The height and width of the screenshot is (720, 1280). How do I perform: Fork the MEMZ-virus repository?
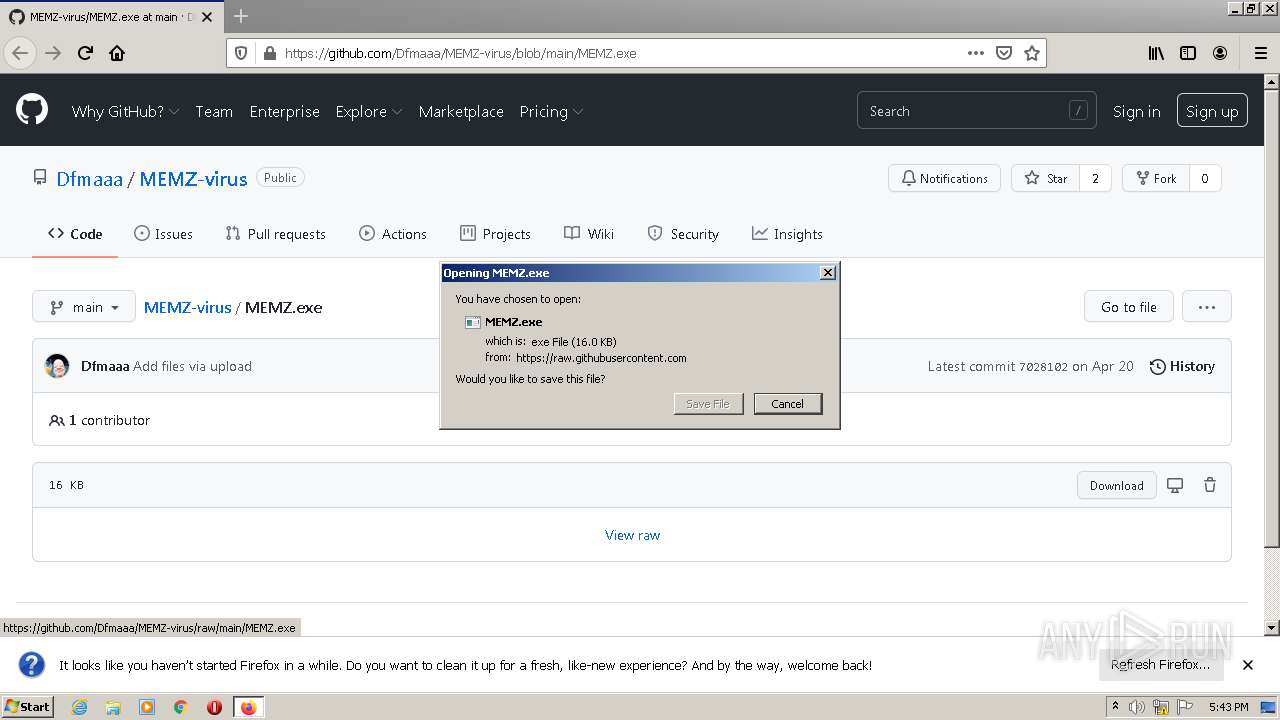click(1155, 178)
